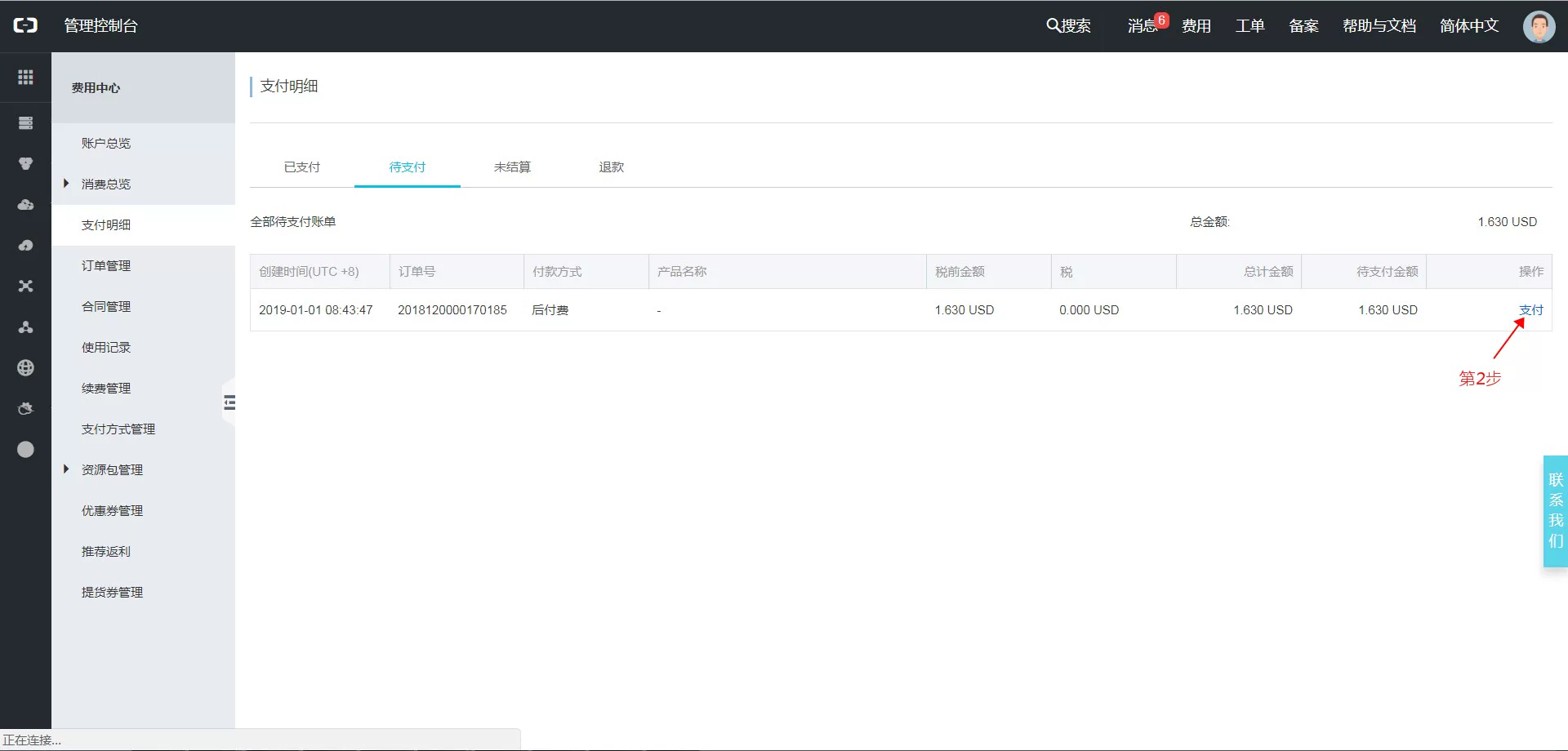This screenshot has height=751, width=1568.
Task: Click the 全部待支付账单 label
Action: coord(293,222)
